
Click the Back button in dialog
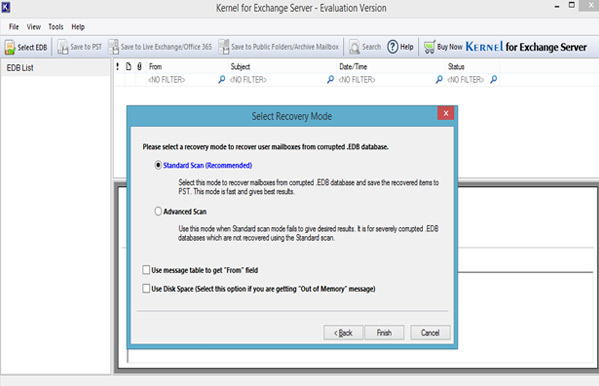343,332
